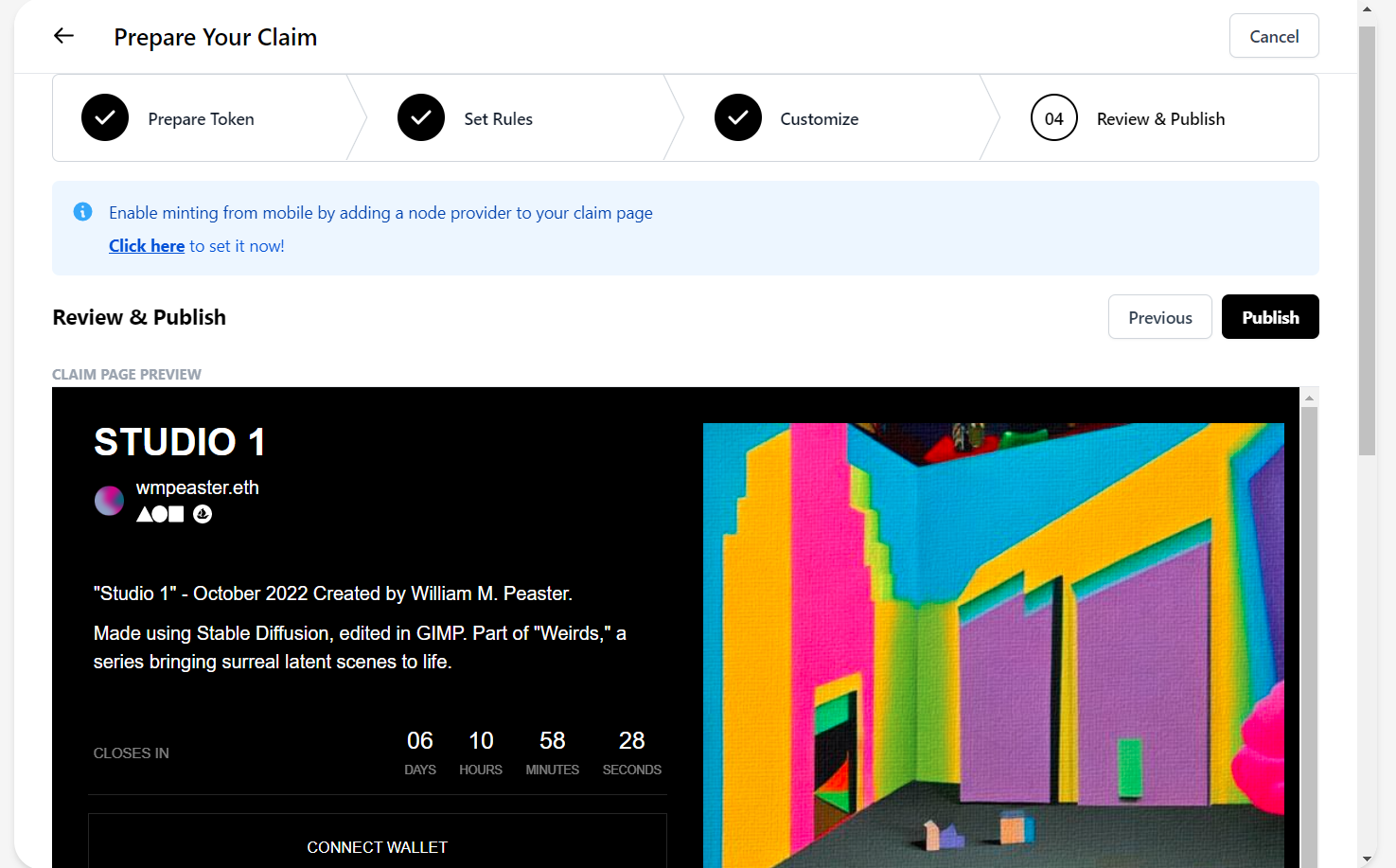Click the blue info icon
The height and width of the screenshot is (868, 1396).
click(x=83, y=212)
